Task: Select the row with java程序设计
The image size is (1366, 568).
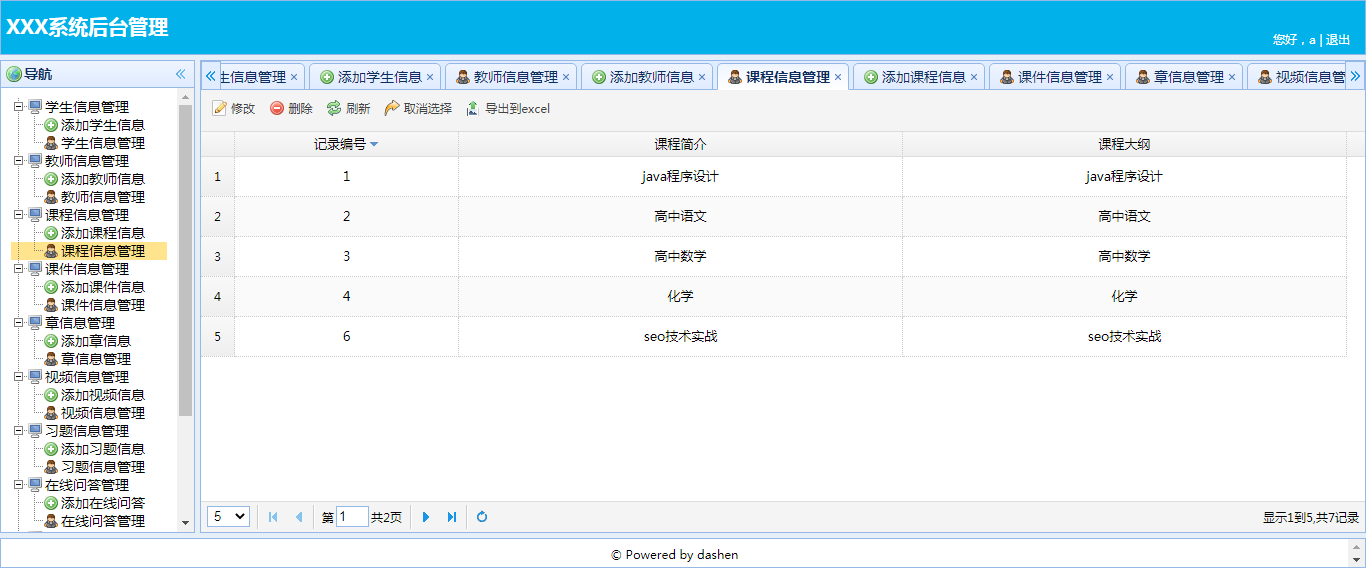Action: click(680, 177)
